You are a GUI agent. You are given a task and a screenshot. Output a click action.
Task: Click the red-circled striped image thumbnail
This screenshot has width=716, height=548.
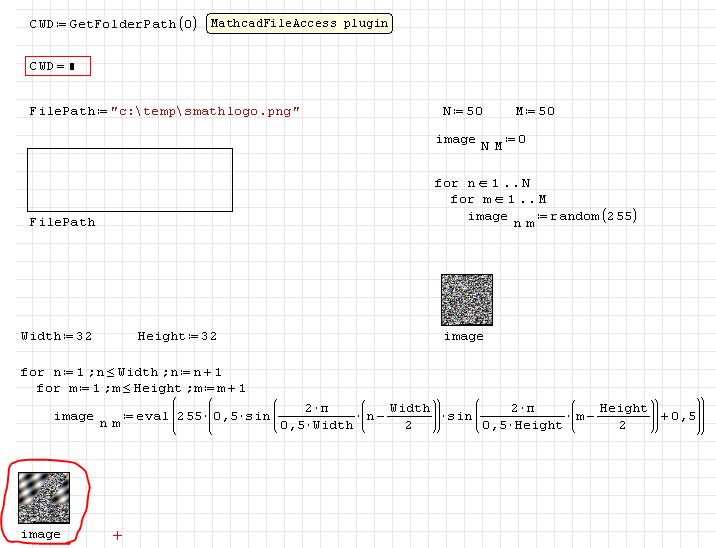tap(44, 497)
